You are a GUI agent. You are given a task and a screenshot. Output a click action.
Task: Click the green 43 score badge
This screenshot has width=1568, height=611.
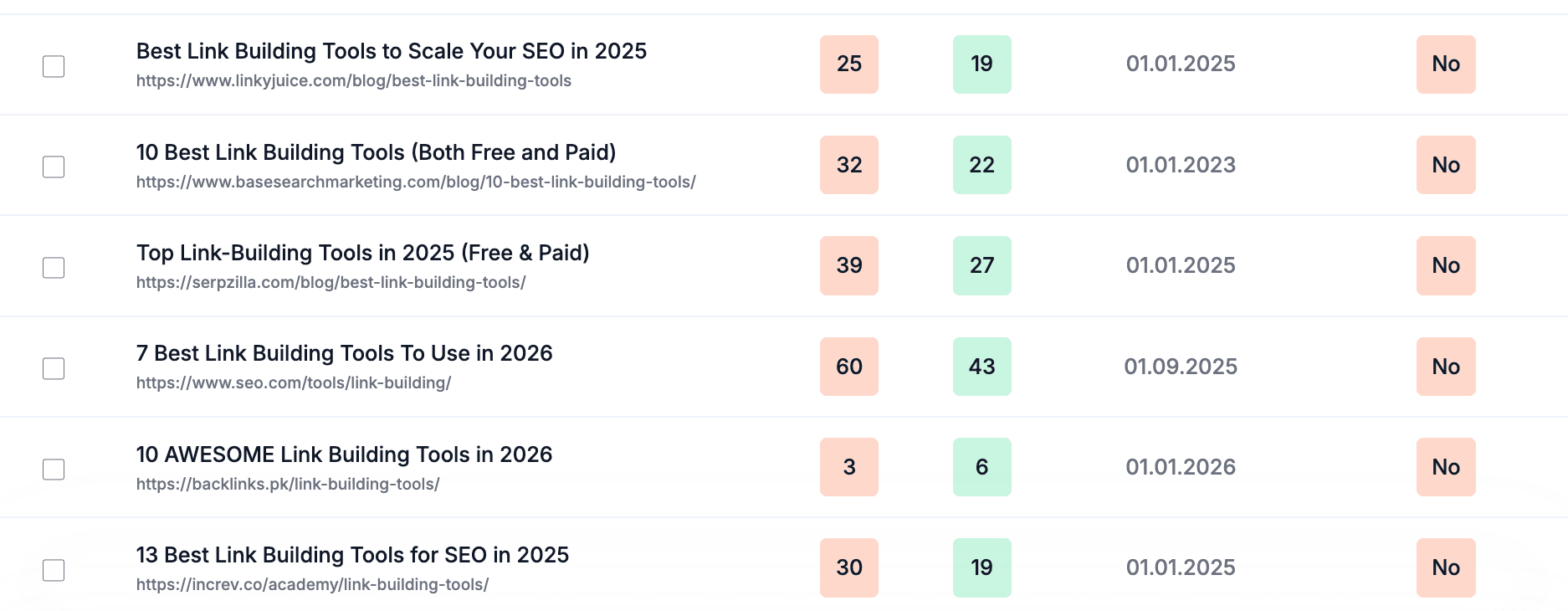pyautogui.click(x=981, y=367)
